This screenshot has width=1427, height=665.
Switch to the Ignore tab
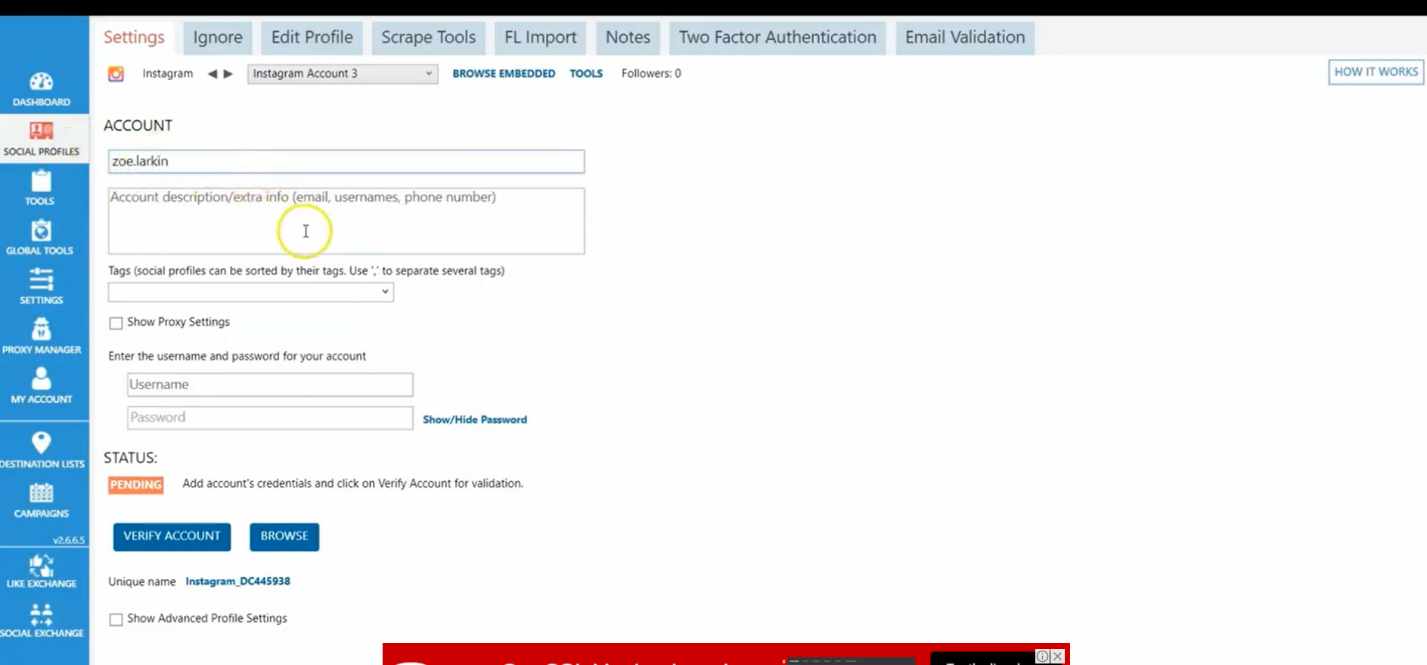(218, 37)
